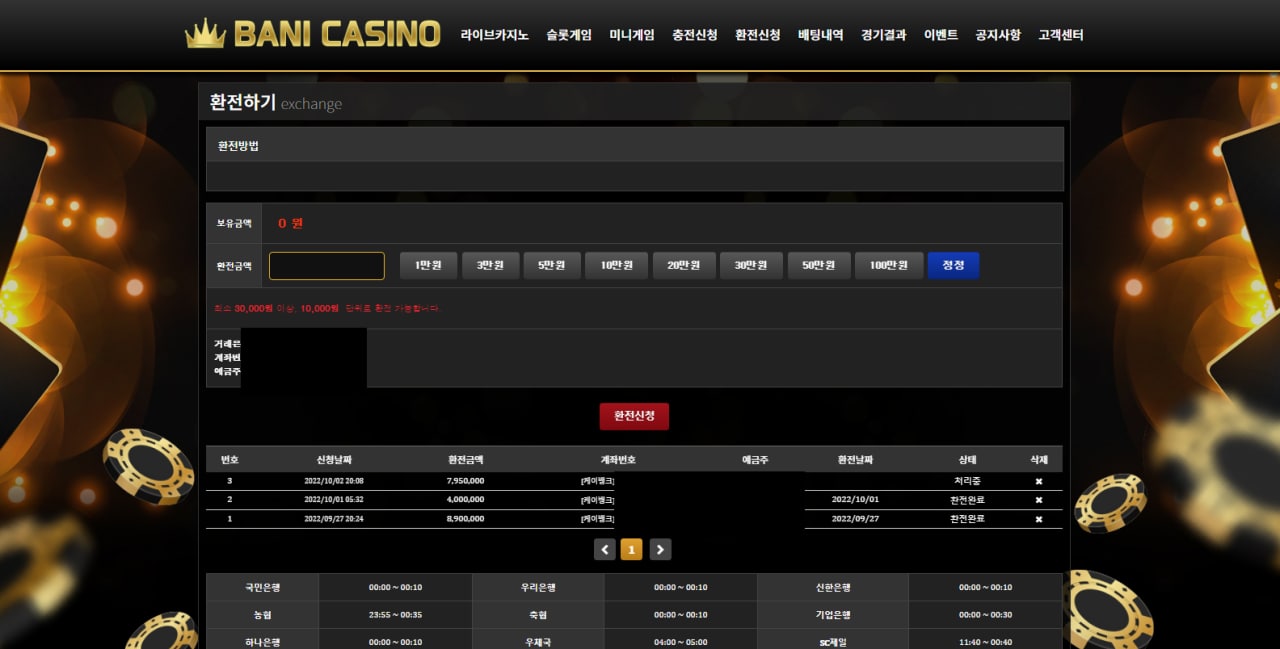Screen dimensions: 1280x649
Task: Navigate to 충전신청 in the top menu
Action: point(694,35)
